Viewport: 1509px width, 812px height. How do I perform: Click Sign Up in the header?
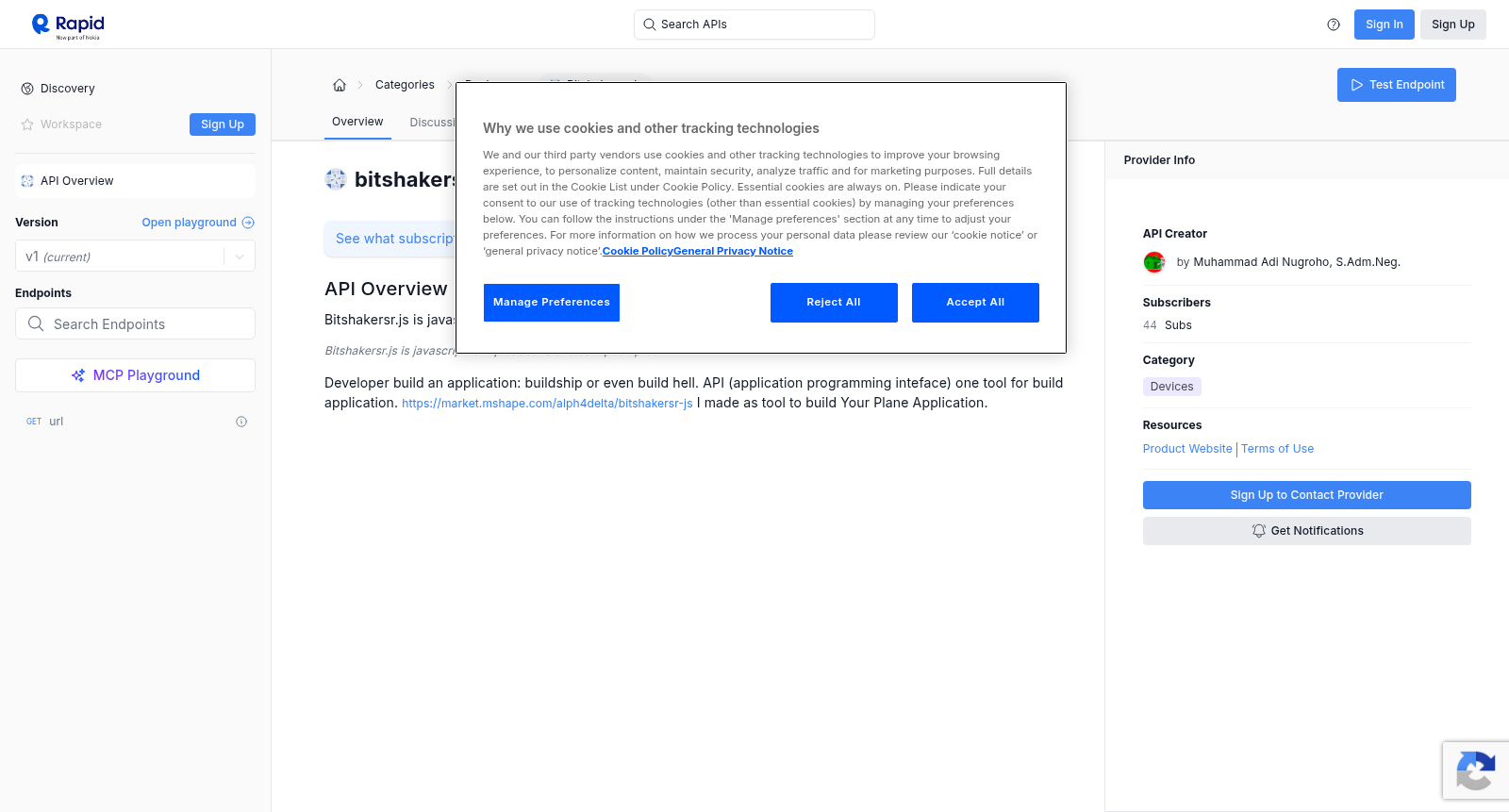point(1452,25)
